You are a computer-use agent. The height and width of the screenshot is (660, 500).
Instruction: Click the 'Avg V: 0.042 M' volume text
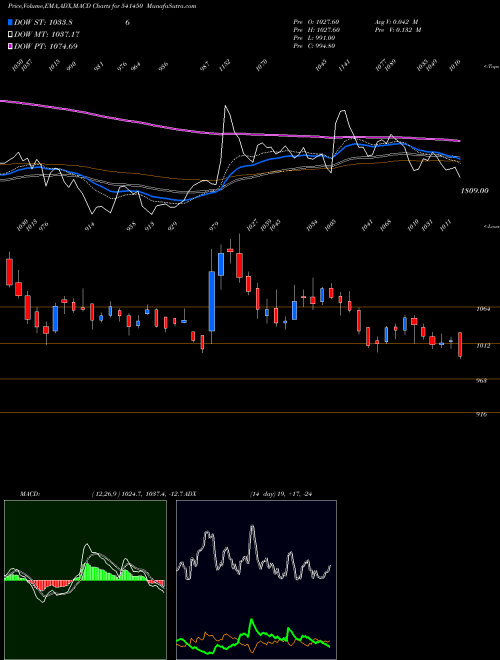click(x=398, y=22)
